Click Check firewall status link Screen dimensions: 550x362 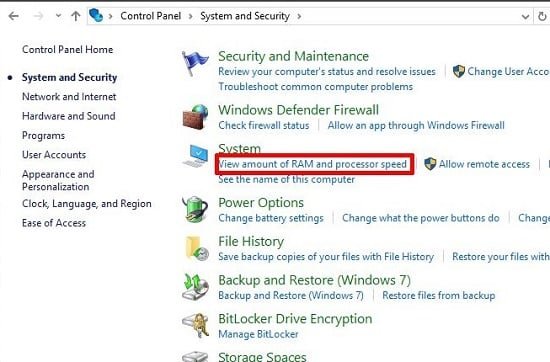click(264, 126)
